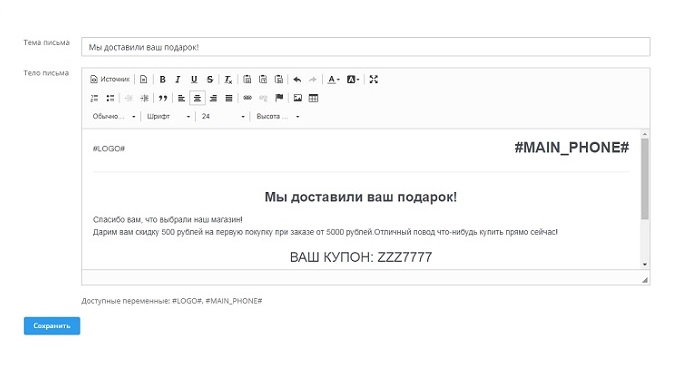Screen dimensions: 697x387
Task: Open the Шрифт font dropdown
Action: pos(168,116)
